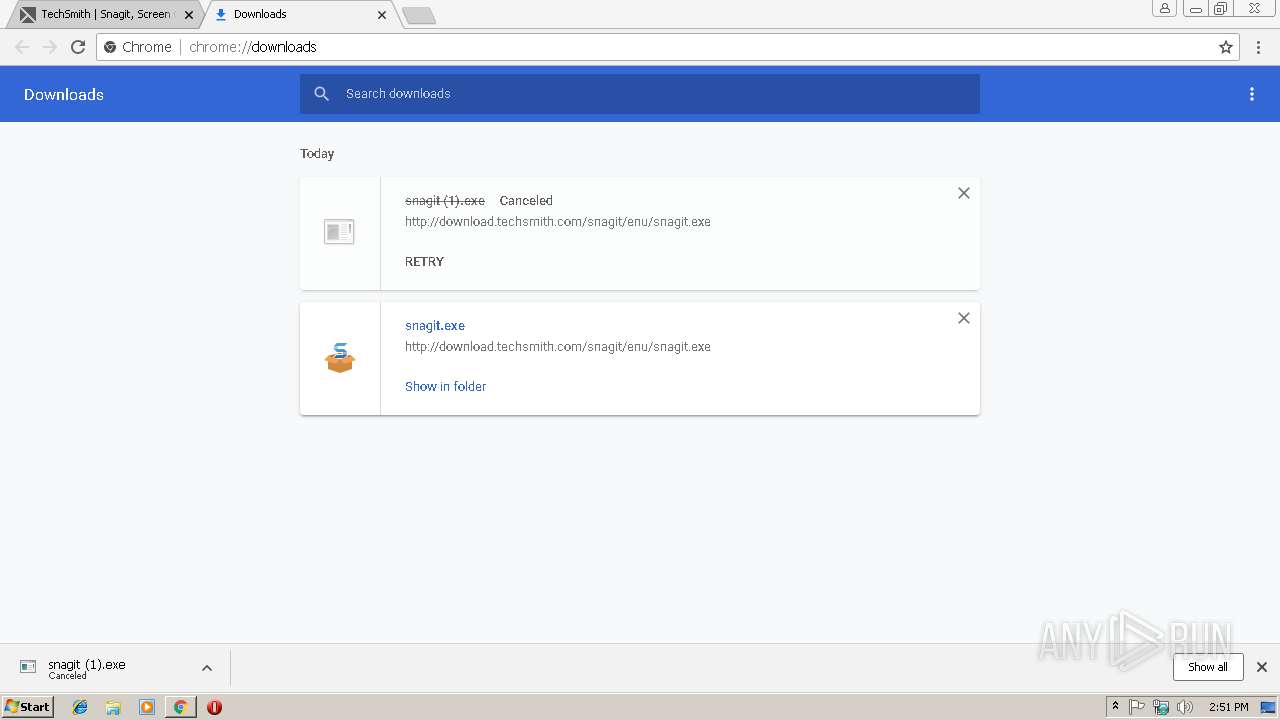The width and height of the screenshot is (1280, 720).
Task: Click the Downloads header title
Action: (x=64, y=95)
